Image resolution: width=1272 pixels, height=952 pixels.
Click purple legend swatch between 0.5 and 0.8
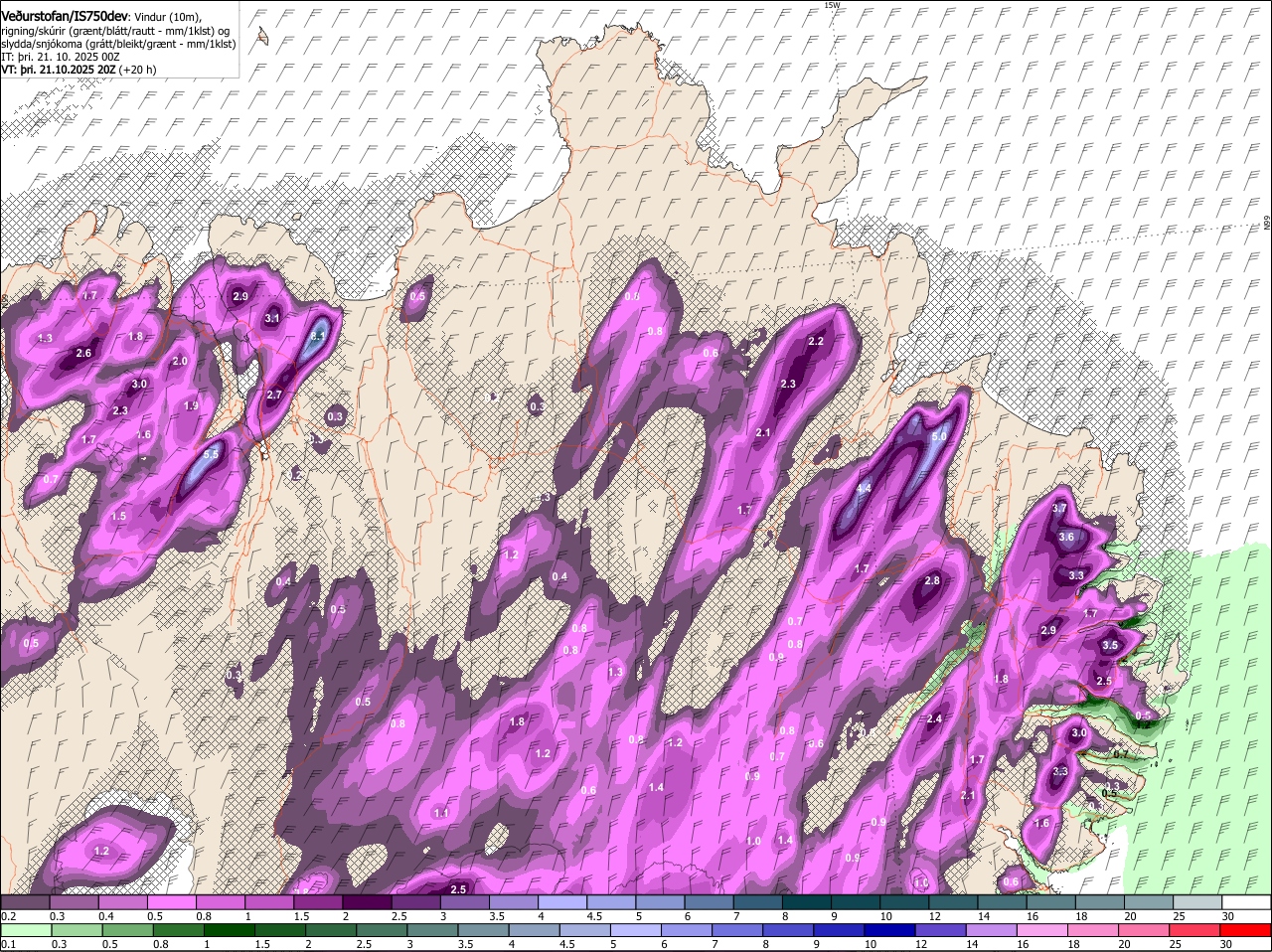click(x=172, y=902)
